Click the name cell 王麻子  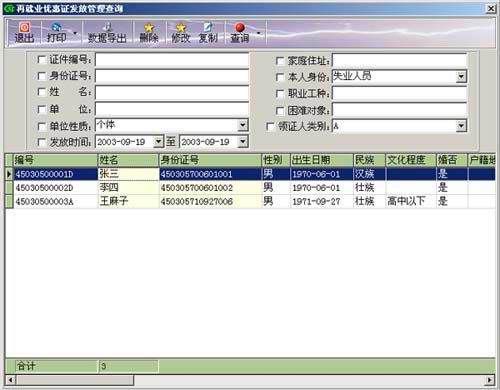pos(128,201)
